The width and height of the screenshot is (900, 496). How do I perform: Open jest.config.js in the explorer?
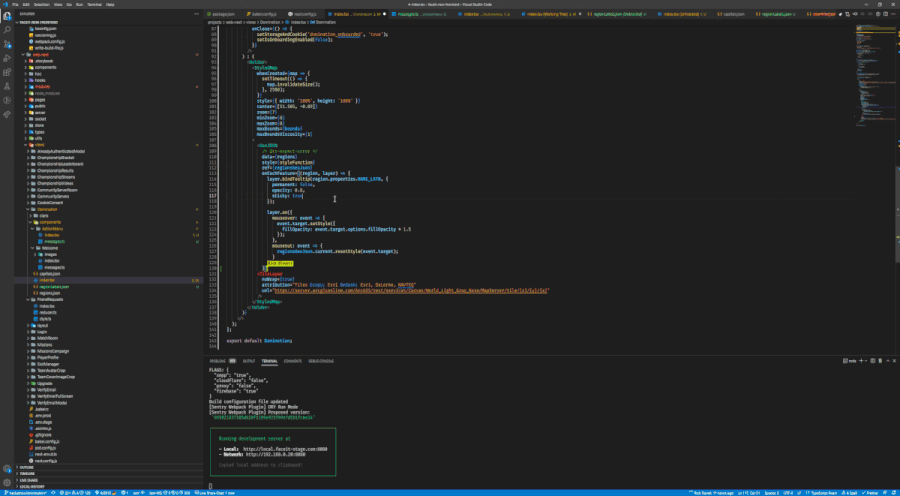point(43,448)
